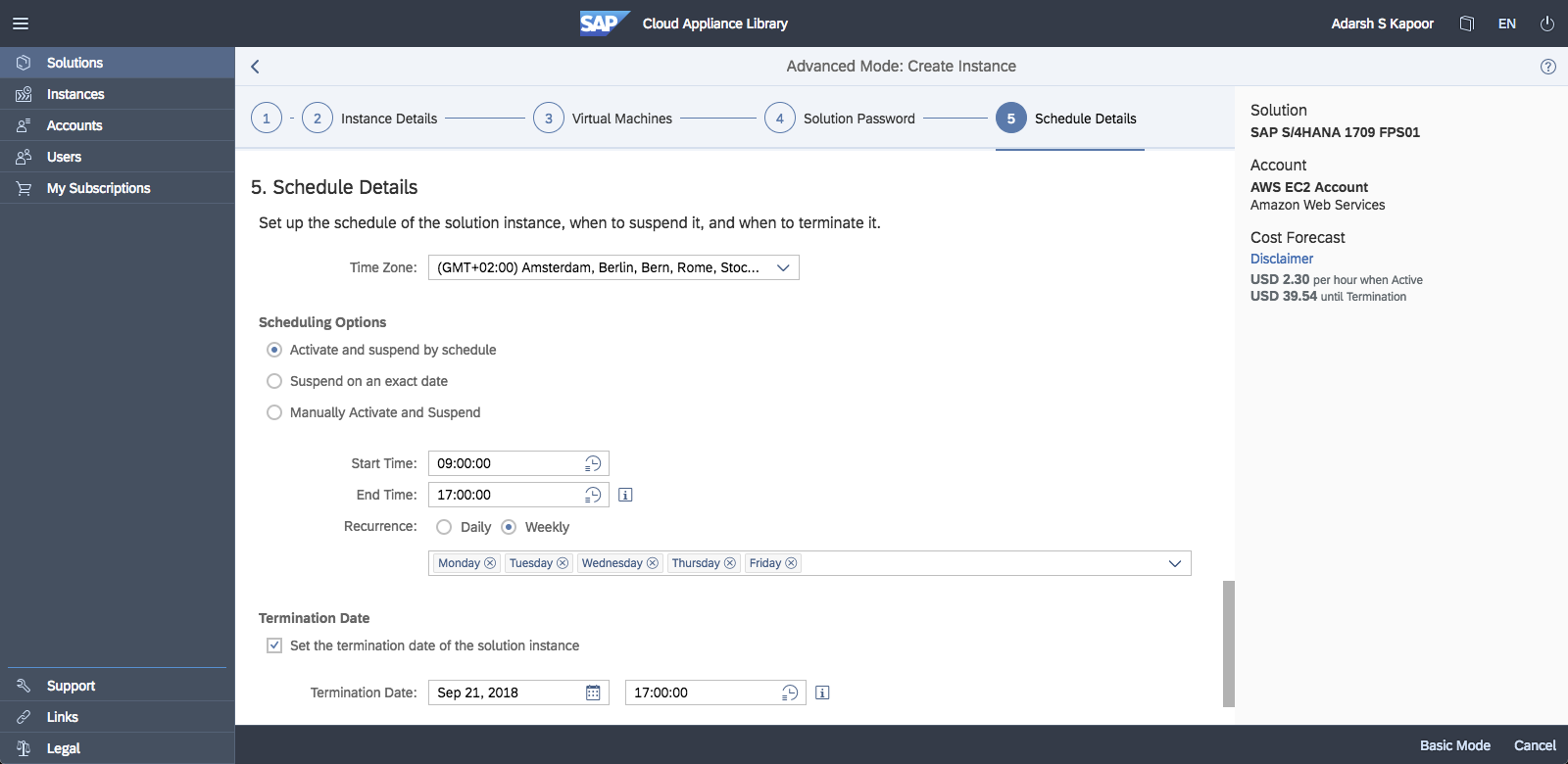The height and width of the screenshot is (764, 1568).
Task: Open Users in the sidebar
Action: pyautogui.click(x=118, y=157)
